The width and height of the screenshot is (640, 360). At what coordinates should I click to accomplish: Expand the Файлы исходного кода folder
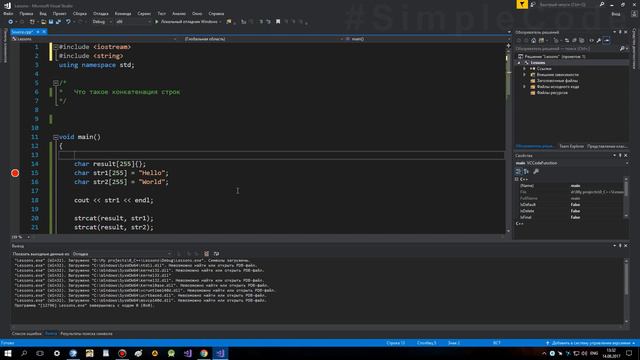pyautogui.click(x=524, y=87)
